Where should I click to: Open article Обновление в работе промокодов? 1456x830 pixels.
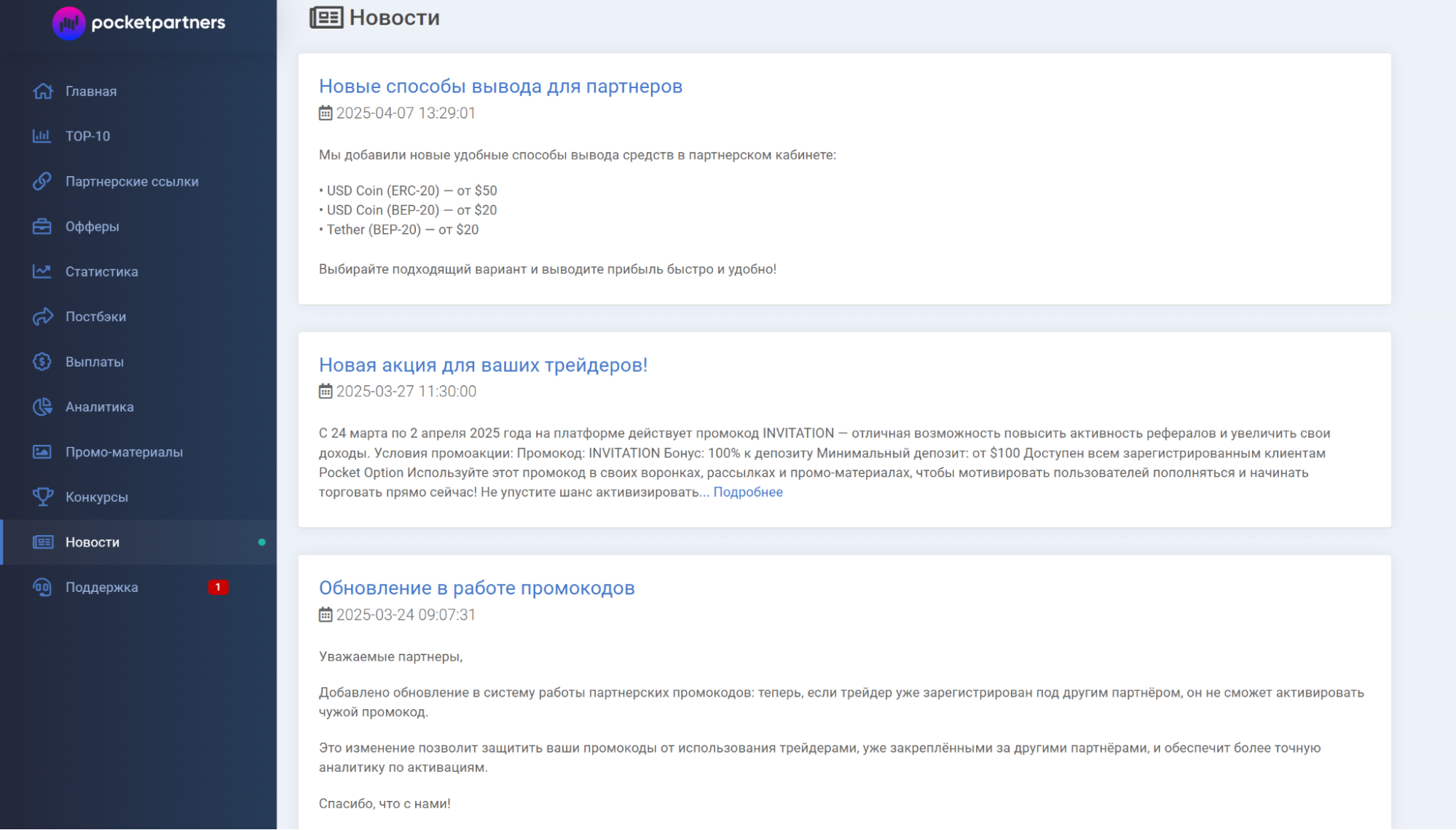tap(476, 588)
